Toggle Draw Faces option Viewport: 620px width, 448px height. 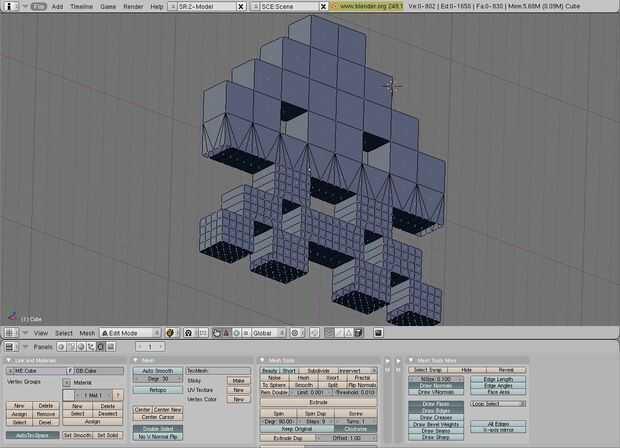[x=436, y=404]
